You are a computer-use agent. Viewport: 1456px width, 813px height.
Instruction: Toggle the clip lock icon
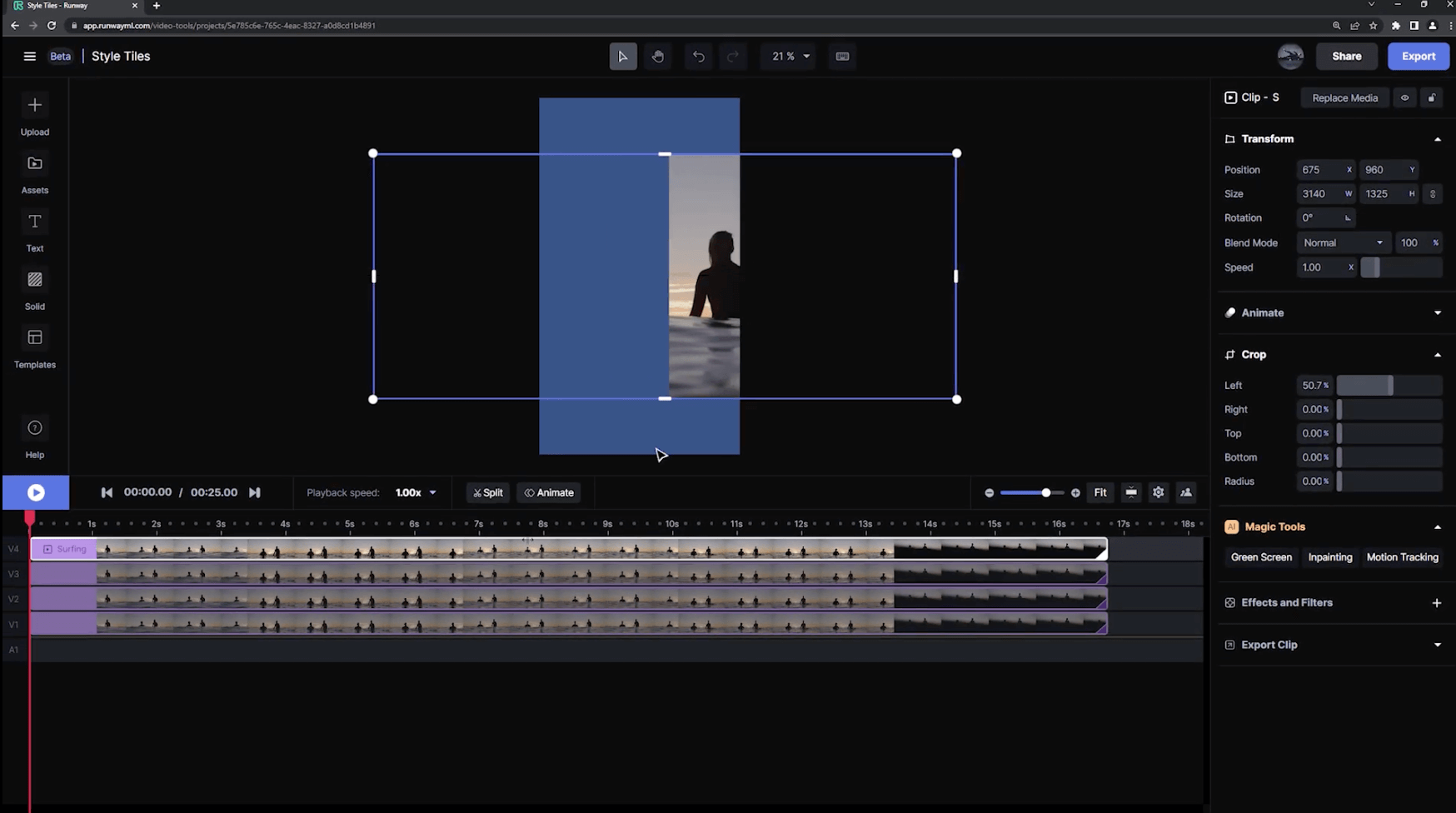pos(1432,97)
